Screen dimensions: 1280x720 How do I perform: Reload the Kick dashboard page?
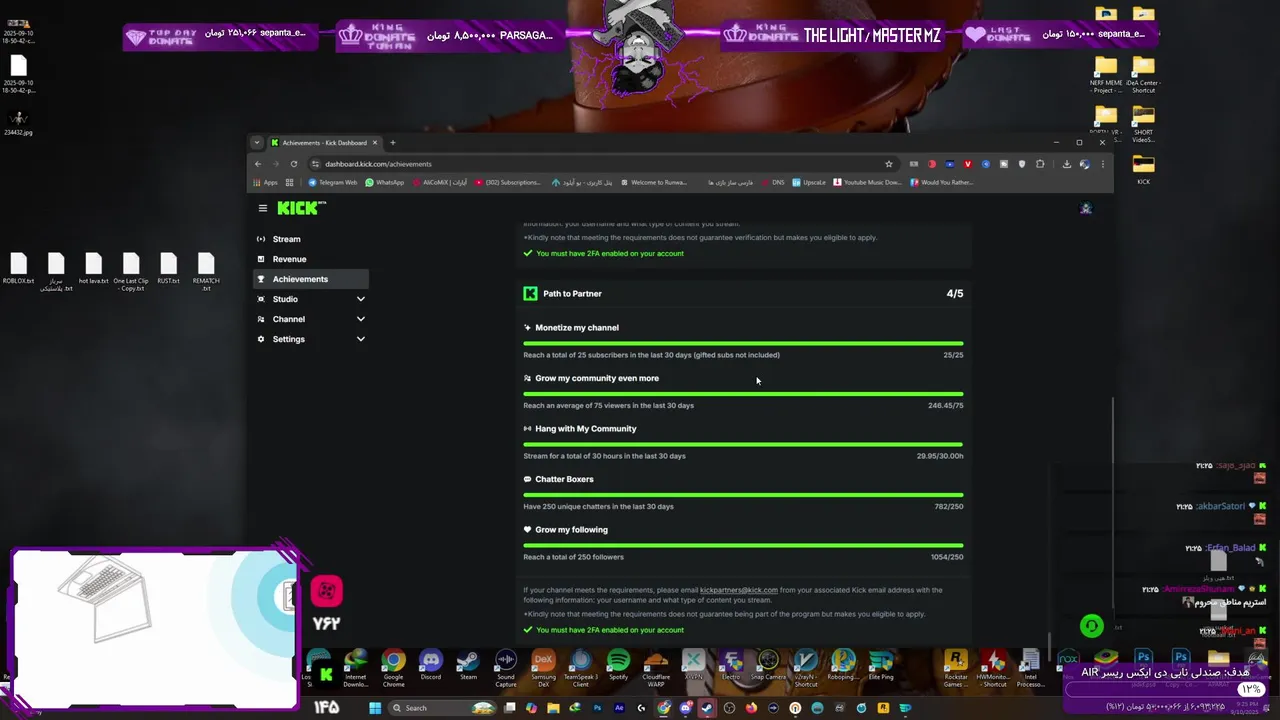pyautogui.click(x=294, y=164)
